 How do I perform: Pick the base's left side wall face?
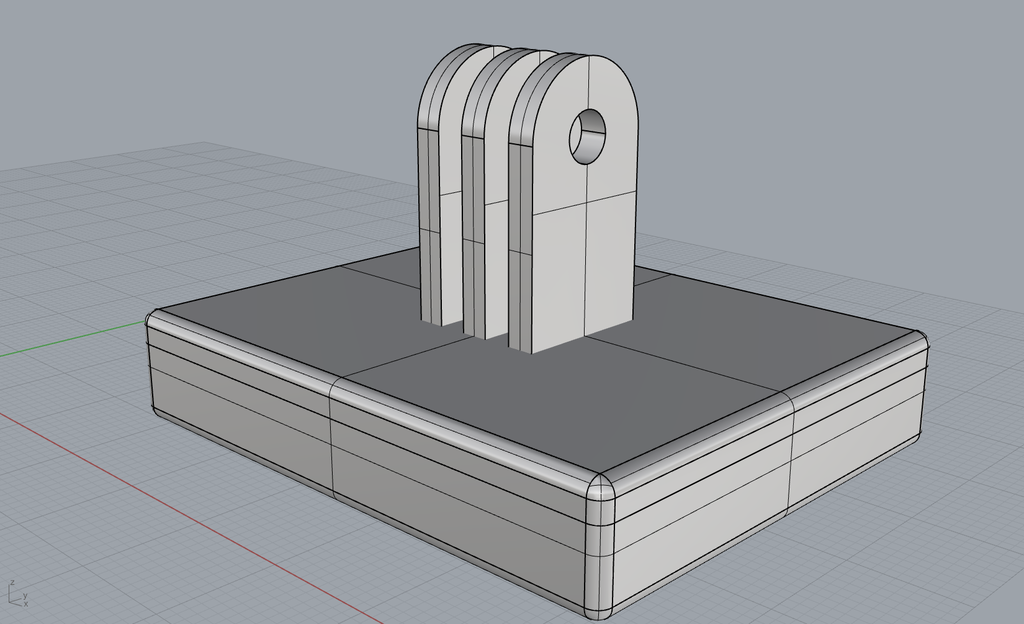click(366, 476)
